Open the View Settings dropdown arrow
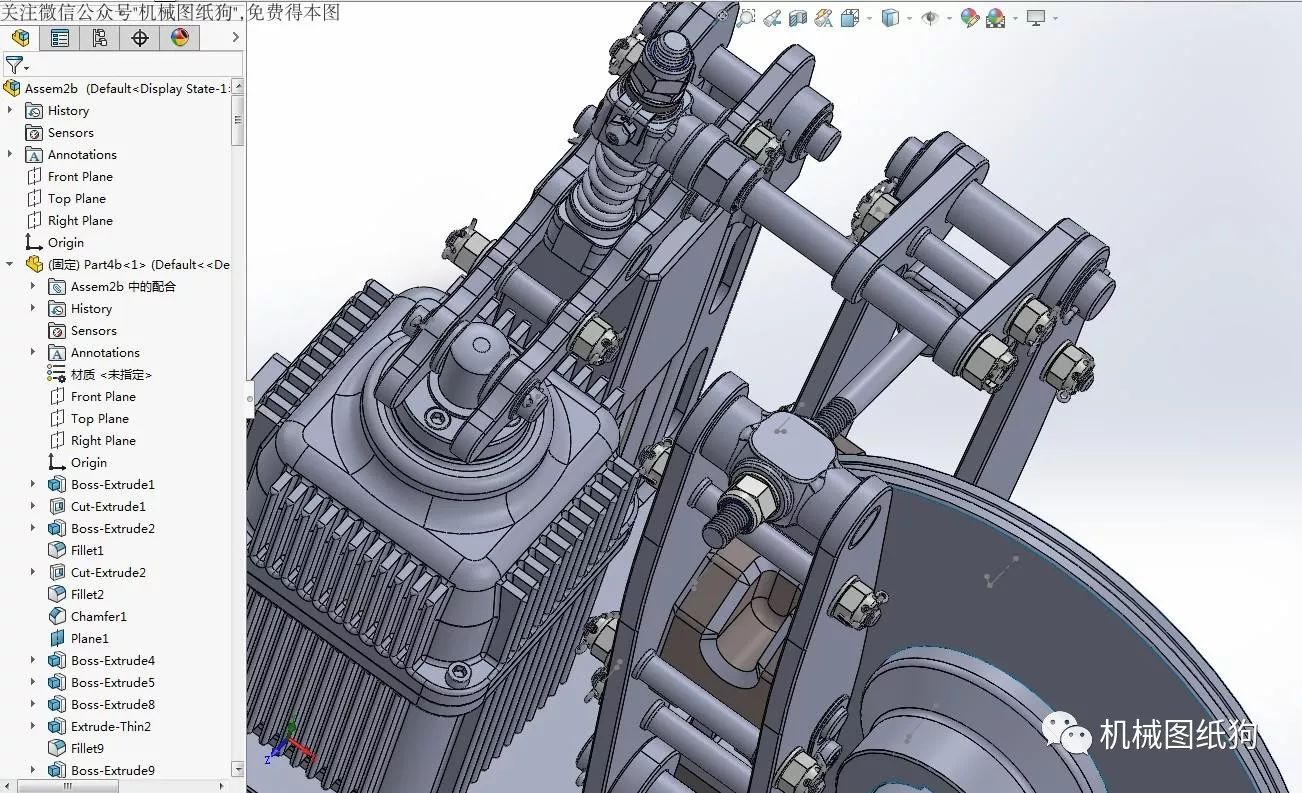This screenshot has width=1302, height=793. [x=1055, y=18]
